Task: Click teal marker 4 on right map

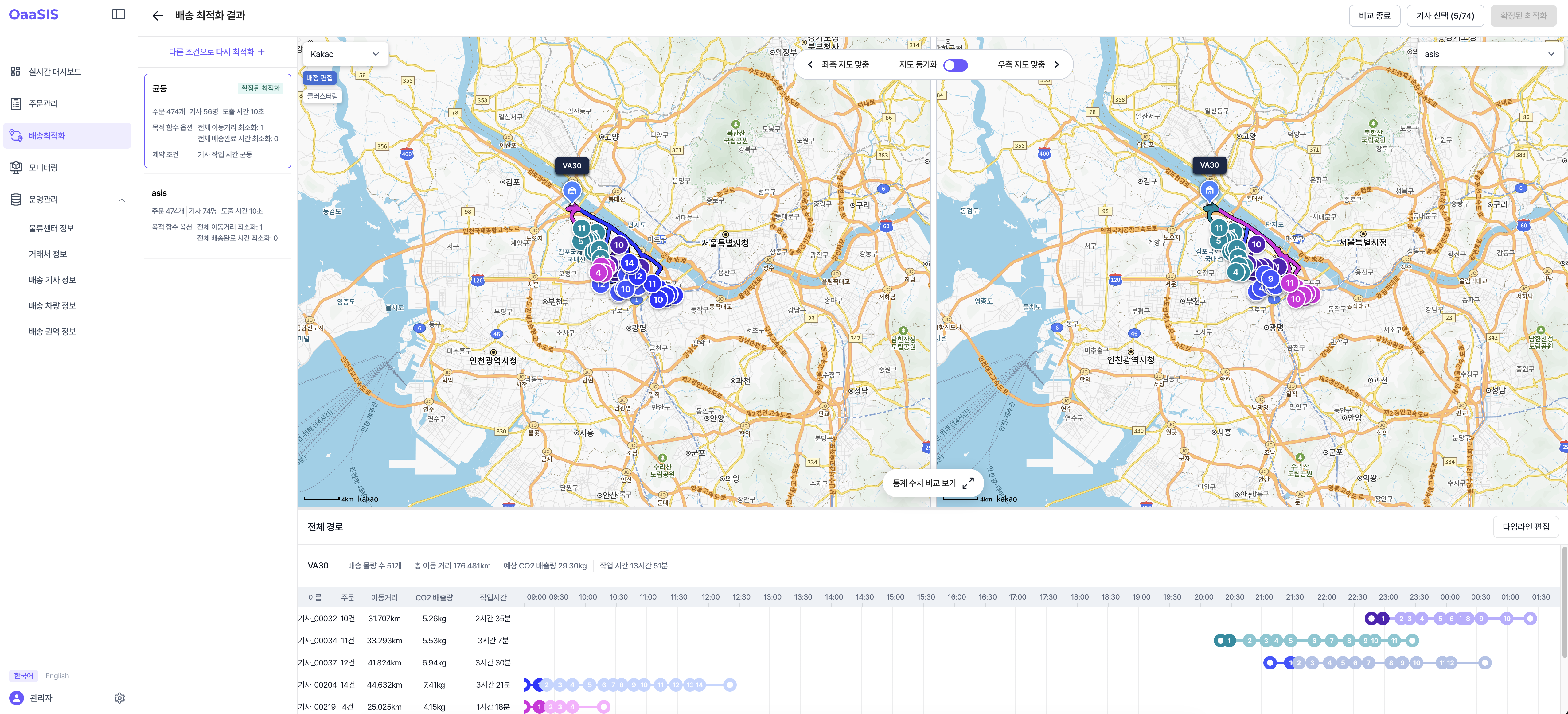Action: coord(1236,272)
